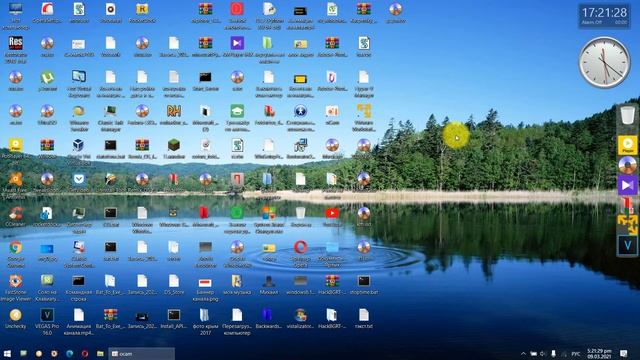This screenshot has width=640, height=360.
Task: Select the Minecraft grass block TLauncher icon
Action: click(174, 145)
